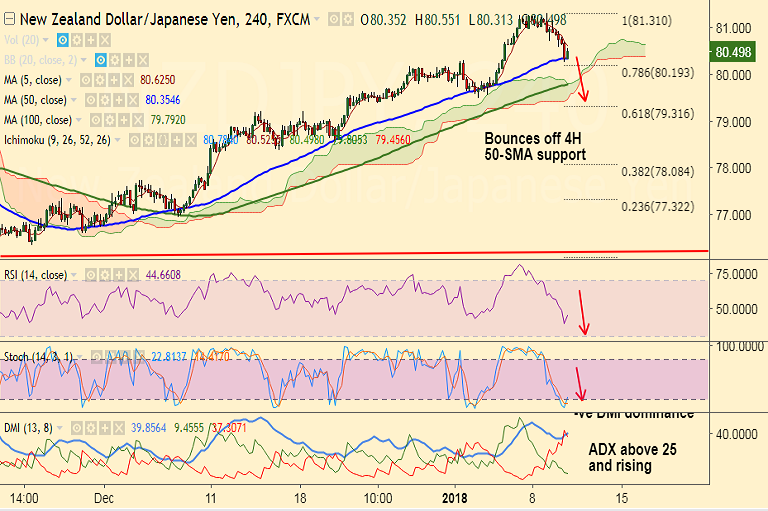Click plus icon on RSI row

pyautogui.click(x=119, y=275)
